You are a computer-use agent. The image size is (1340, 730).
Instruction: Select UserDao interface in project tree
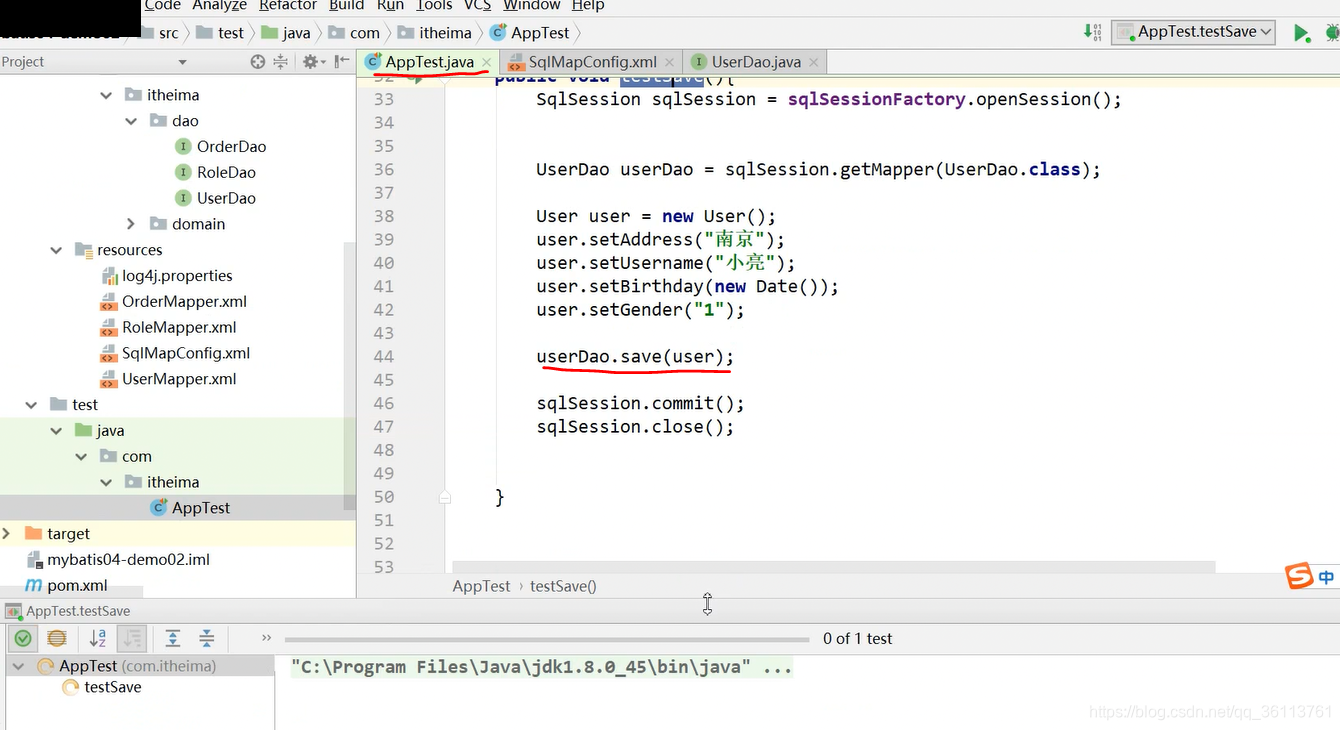[226, 198]
